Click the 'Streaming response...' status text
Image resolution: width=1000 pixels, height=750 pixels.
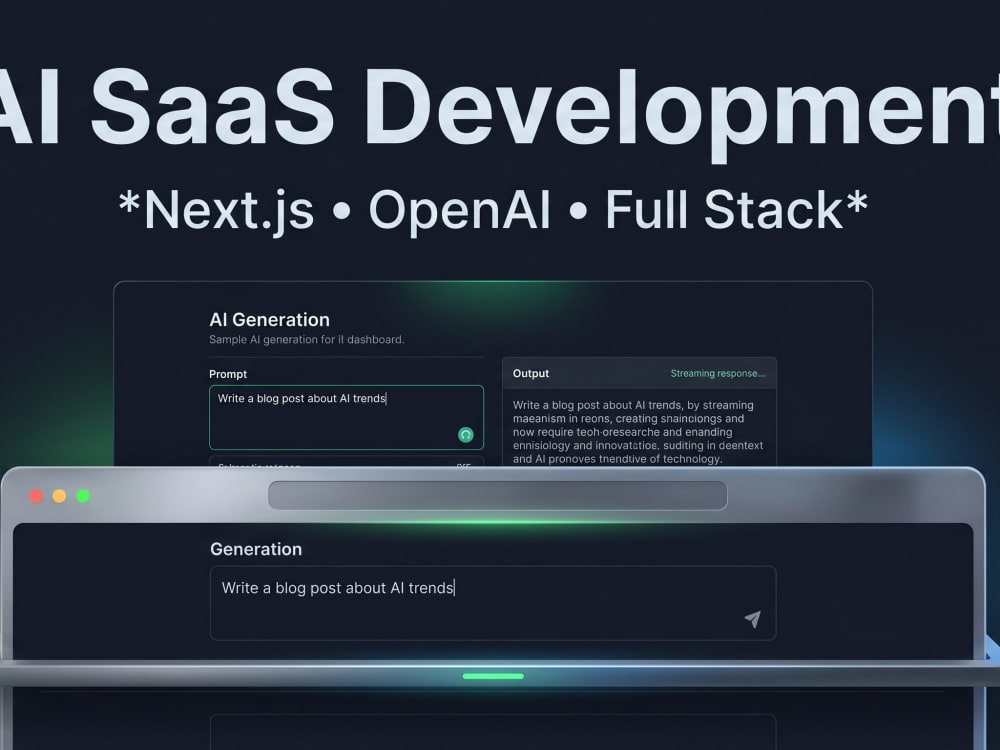717,374
